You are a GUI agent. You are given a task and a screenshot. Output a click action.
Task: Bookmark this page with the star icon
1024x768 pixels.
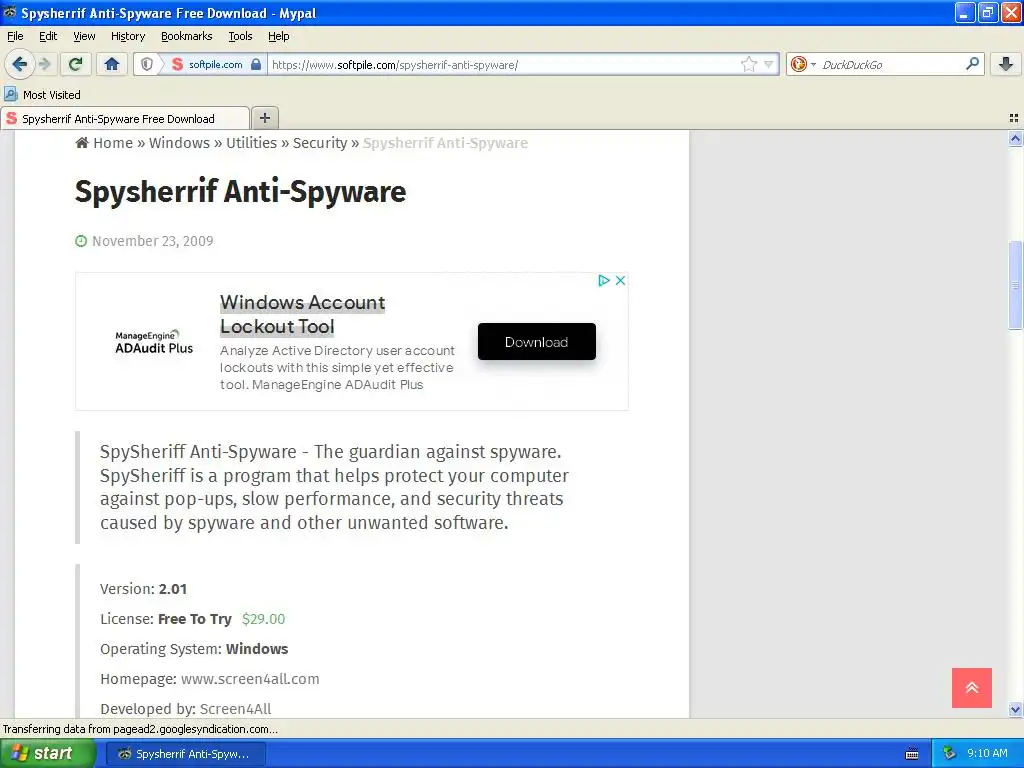tap(748, 64)
